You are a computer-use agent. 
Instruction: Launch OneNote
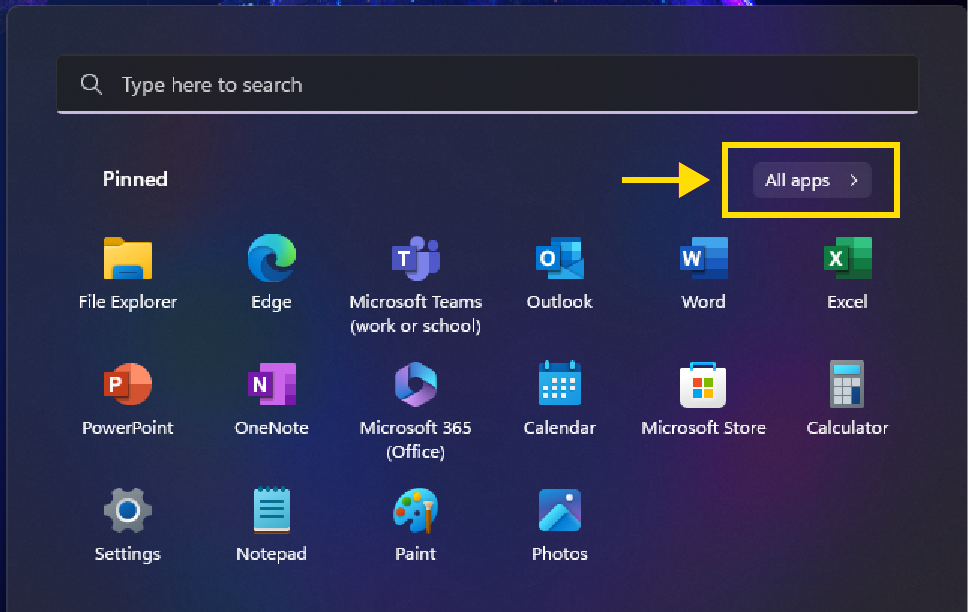[271, 385]
